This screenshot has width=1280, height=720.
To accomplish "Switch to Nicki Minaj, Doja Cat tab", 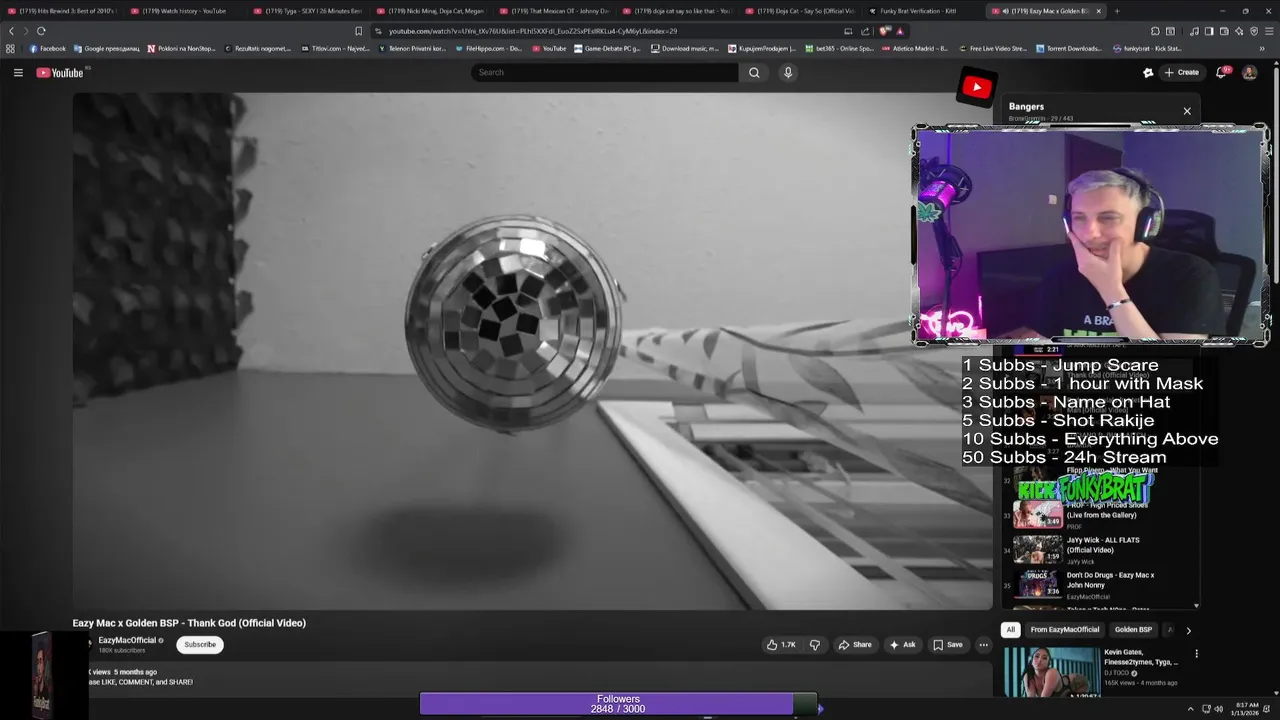I will coord(430,11).
